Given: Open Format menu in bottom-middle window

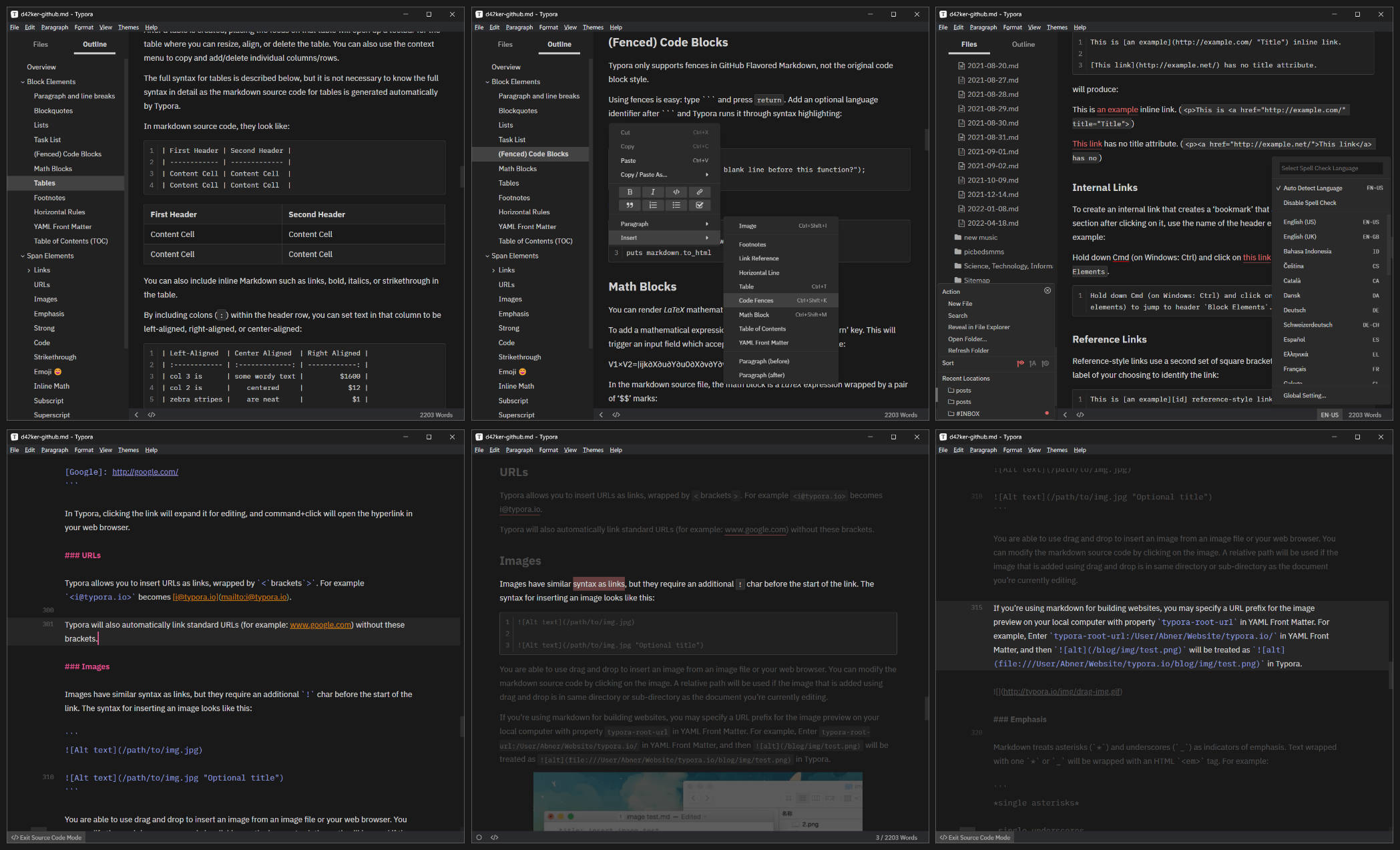Looking at the screenshot, I should tap(548, 450).
